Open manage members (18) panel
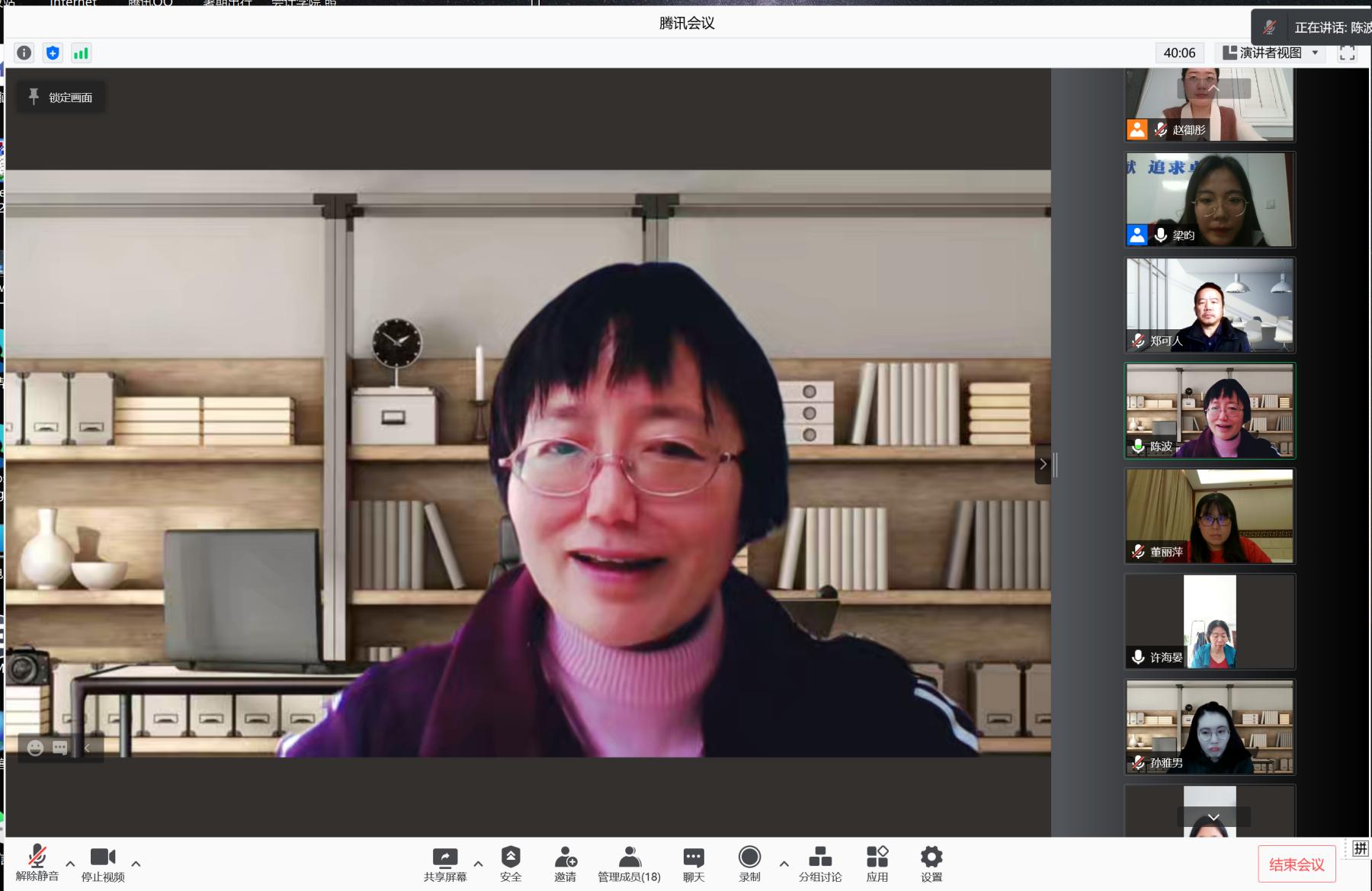The width and height of the screenshot is (1372, 891). coord(629,858)
